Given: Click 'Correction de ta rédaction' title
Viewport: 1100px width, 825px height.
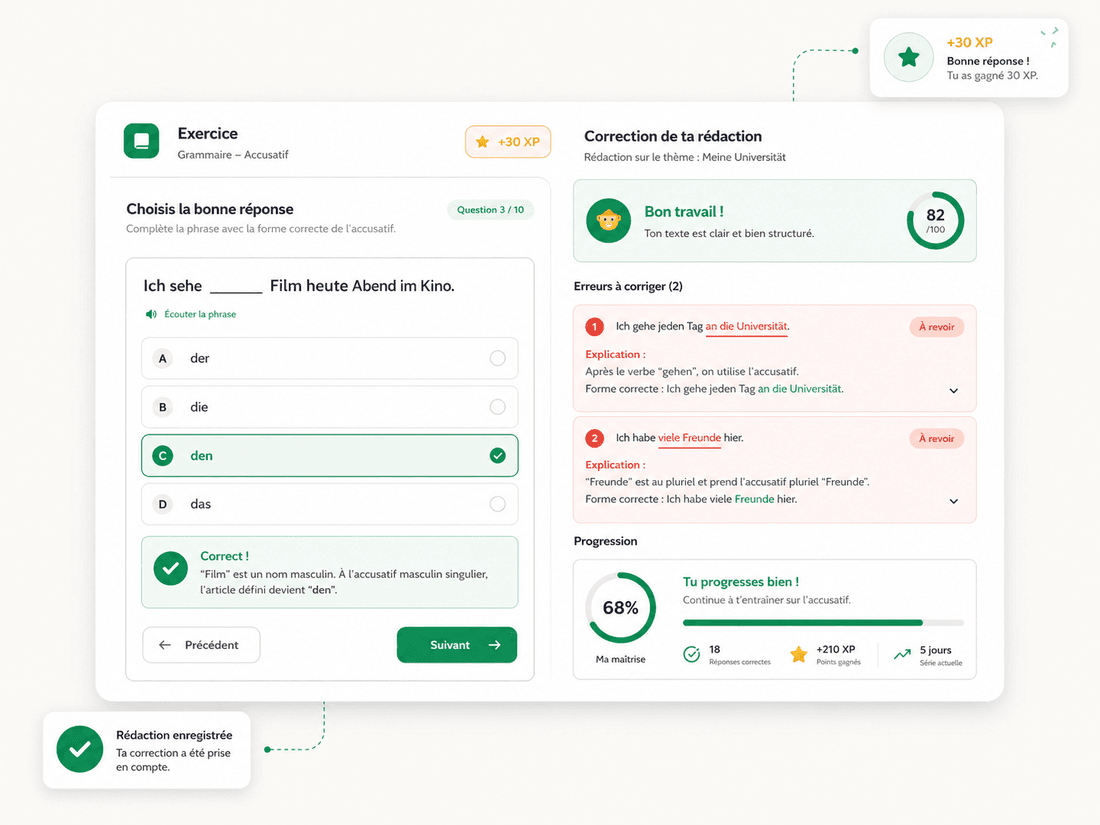Looking at the screenshot, I should pos(673,136).
